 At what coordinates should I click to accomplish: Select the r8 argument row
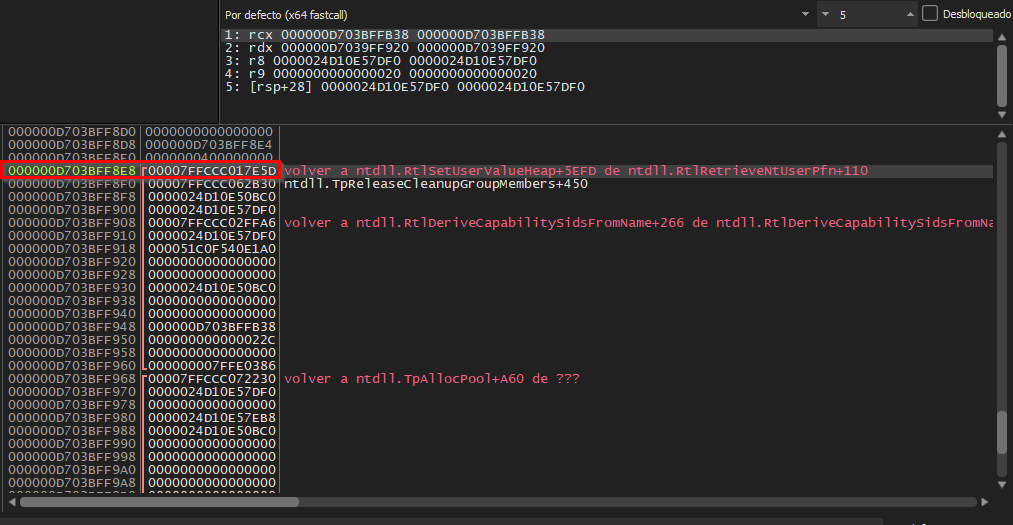385,61
